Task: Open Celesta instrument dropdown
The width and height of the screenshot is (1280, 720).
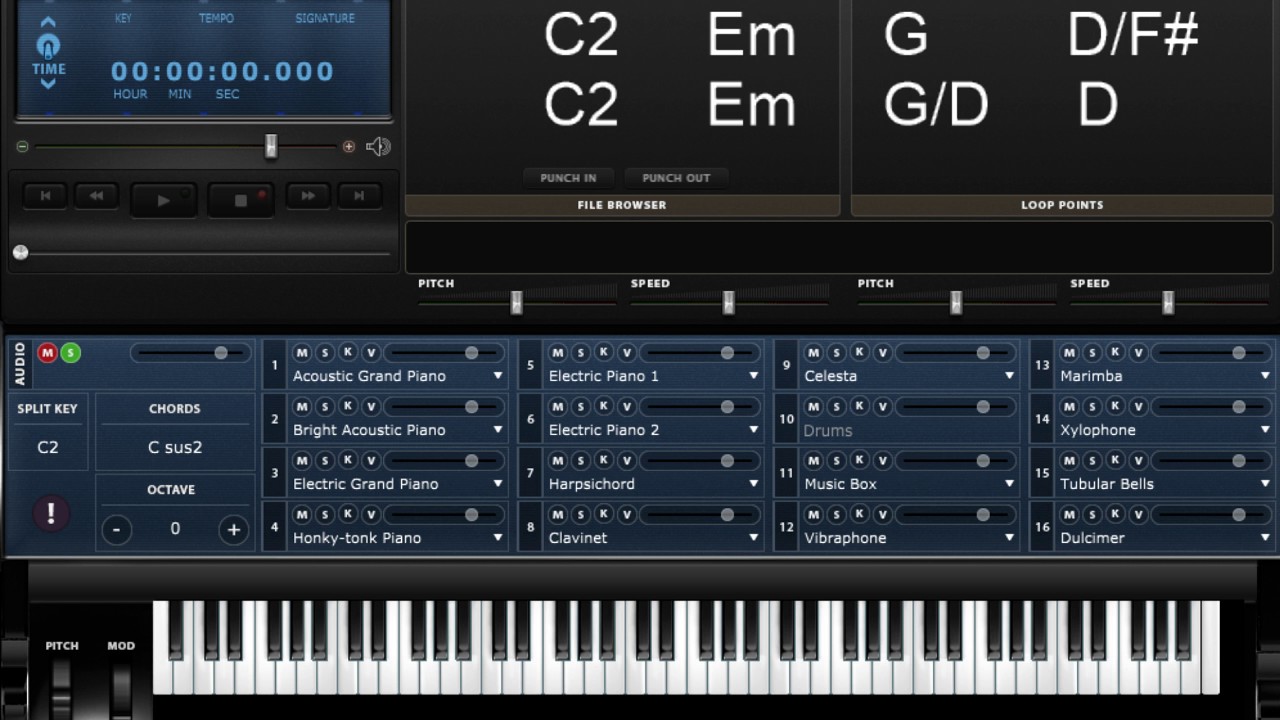Action: [1010, 376]
